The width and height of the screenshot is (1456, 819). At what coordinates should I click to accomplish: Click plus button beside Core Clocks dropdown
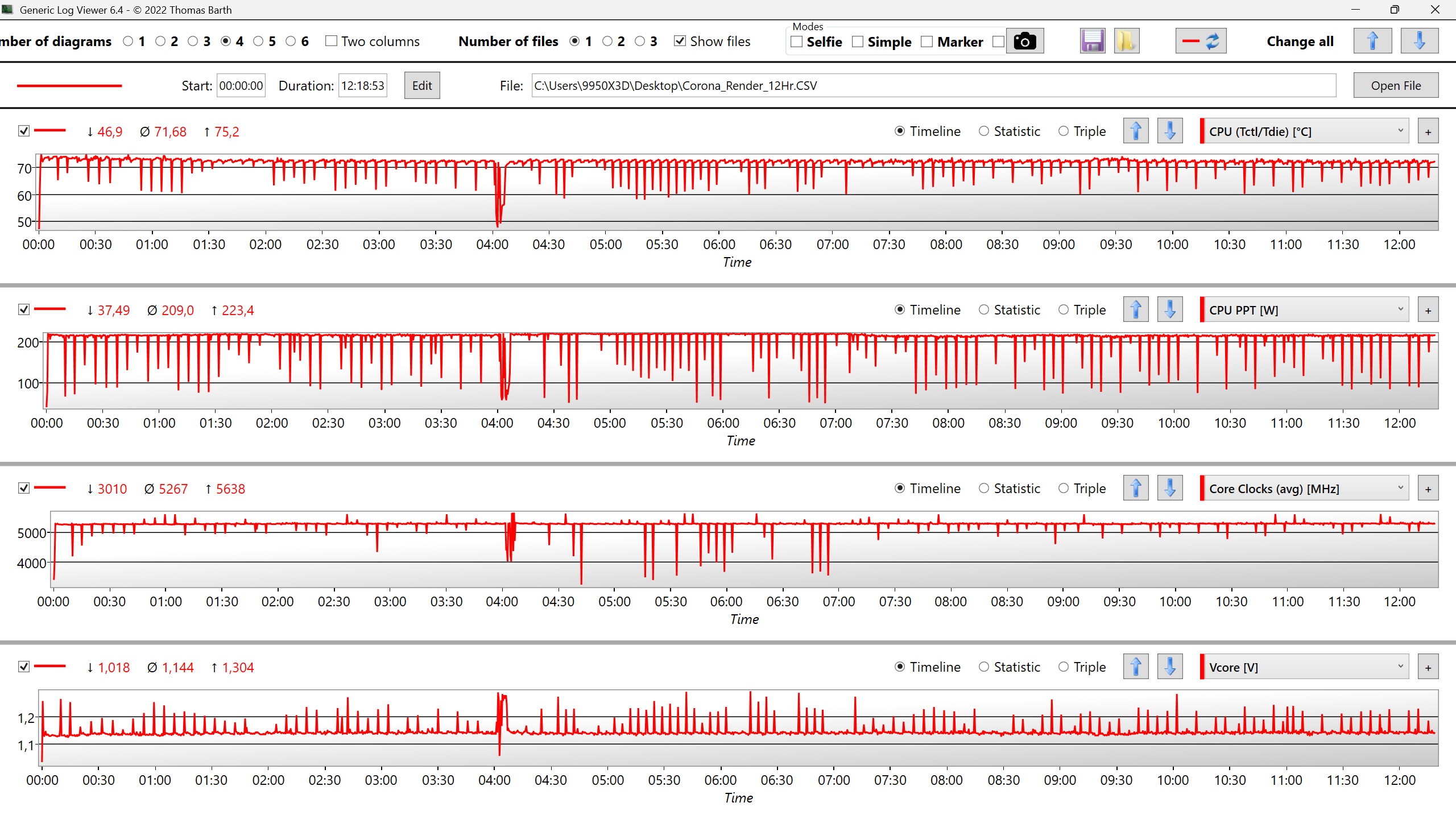click(1428, 489)
